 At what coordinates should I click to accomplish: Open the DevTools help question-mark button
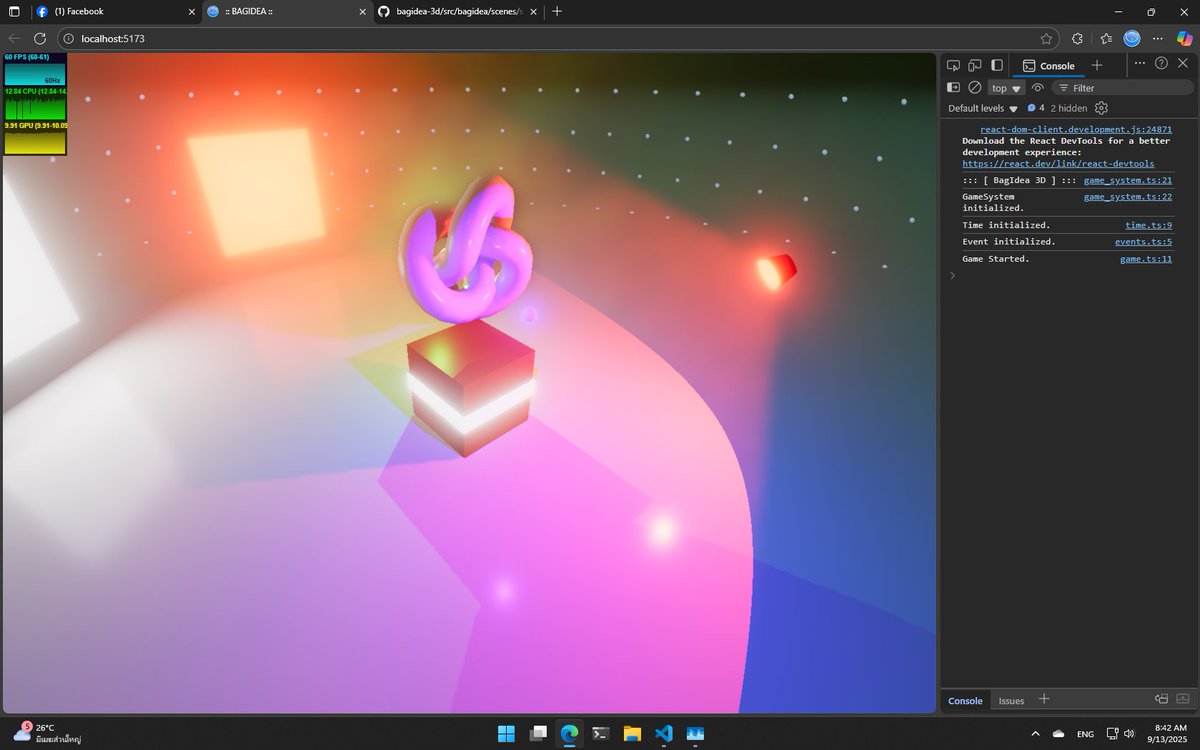pos(1161,63)
